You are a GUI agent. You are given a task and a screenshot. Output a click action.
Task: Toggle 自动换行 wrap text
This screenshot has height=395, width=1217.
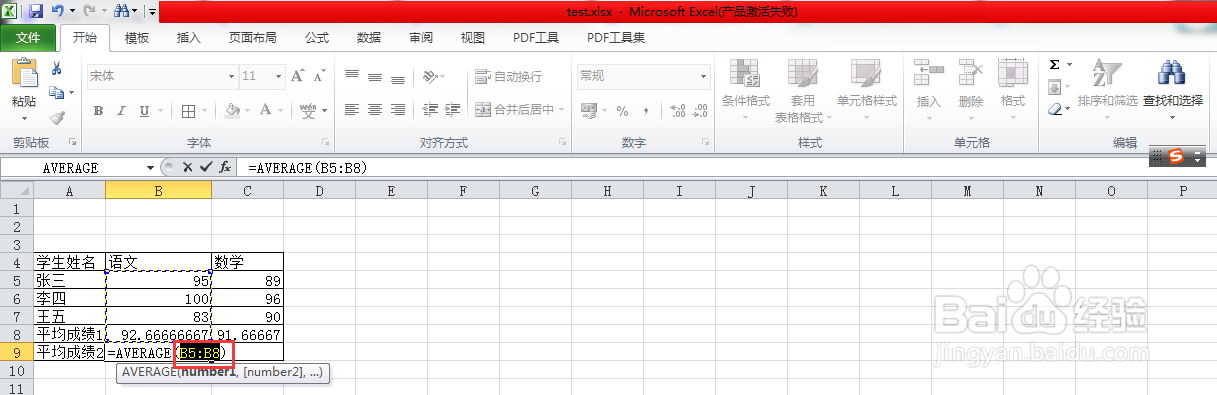point(509,76)
